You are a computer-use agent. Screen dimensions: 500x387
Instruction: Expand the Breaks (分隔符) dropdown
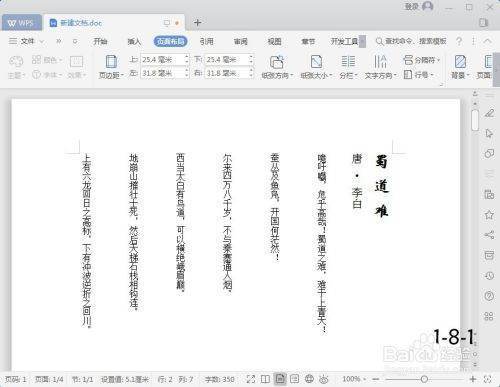(422, 60)
